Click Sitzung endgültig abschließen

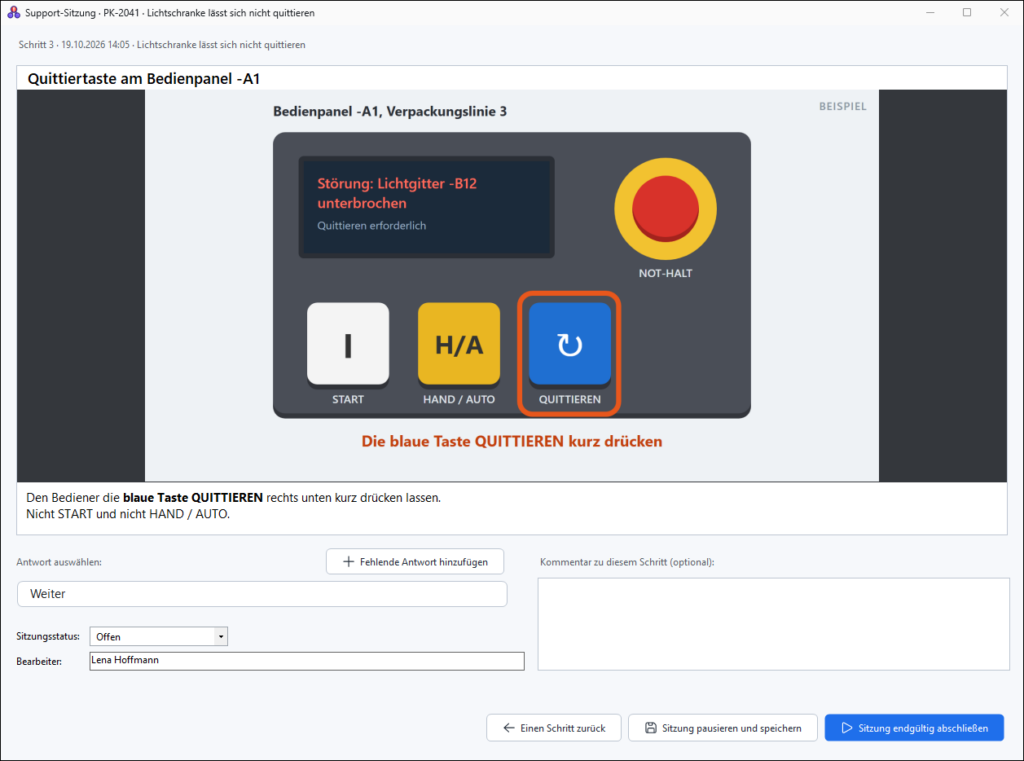pyautogui.click(x=914, y=728)
